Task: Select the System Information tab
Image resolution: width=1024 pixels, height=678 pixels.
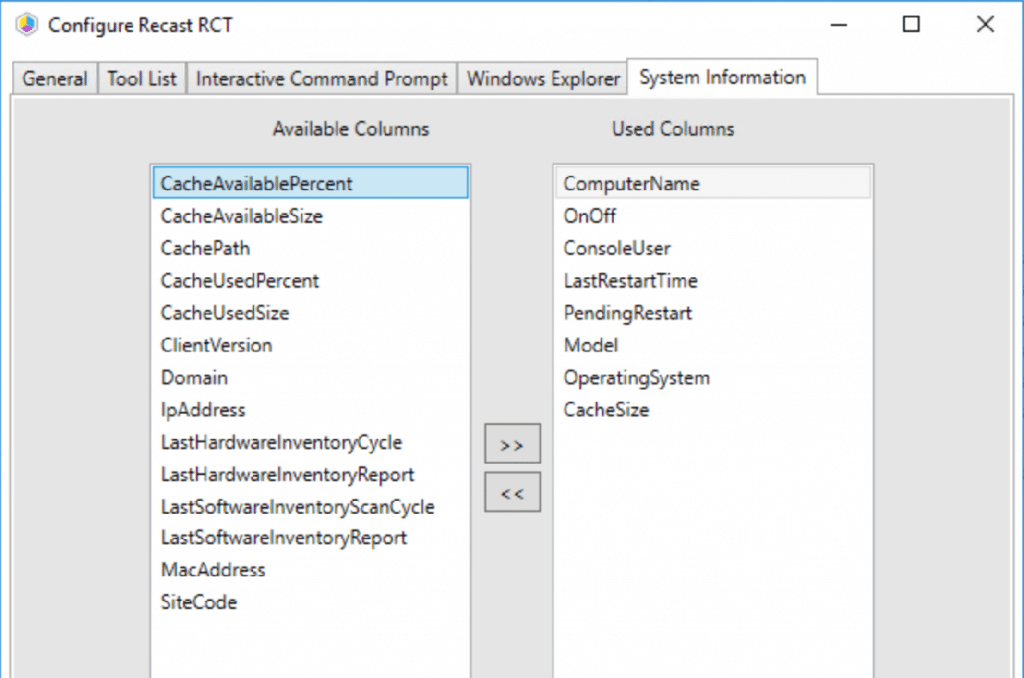Action: (722, 76)
